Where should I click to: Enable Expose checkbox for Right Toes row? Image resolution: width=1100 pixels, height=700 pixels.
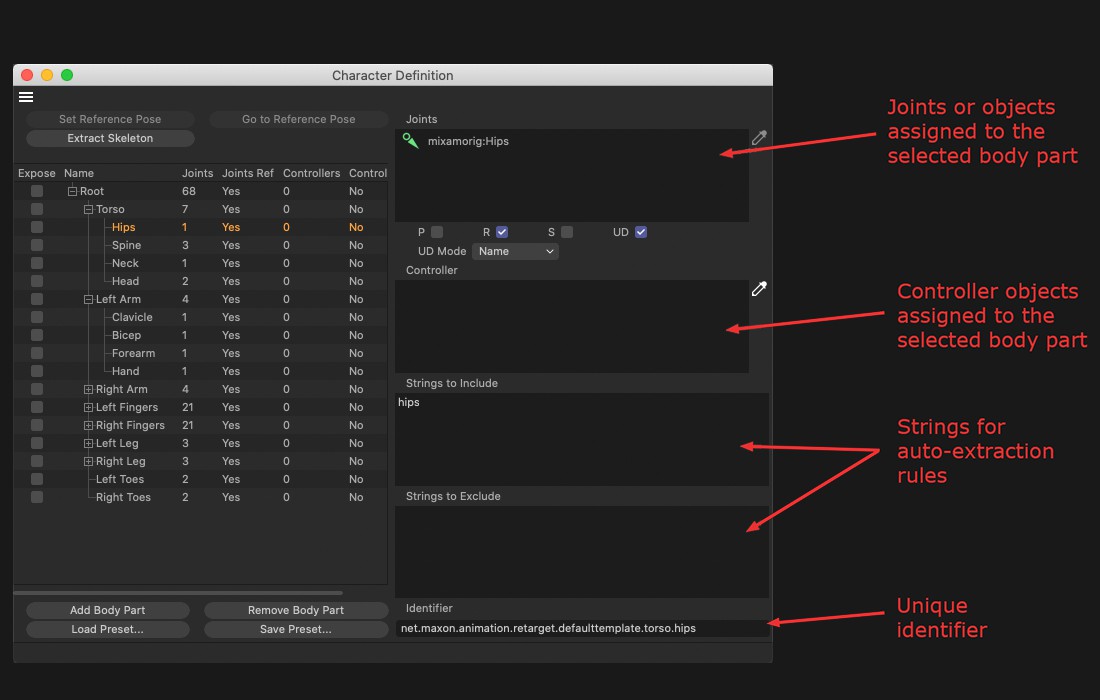pyautogui.click(x=37, y=497)
